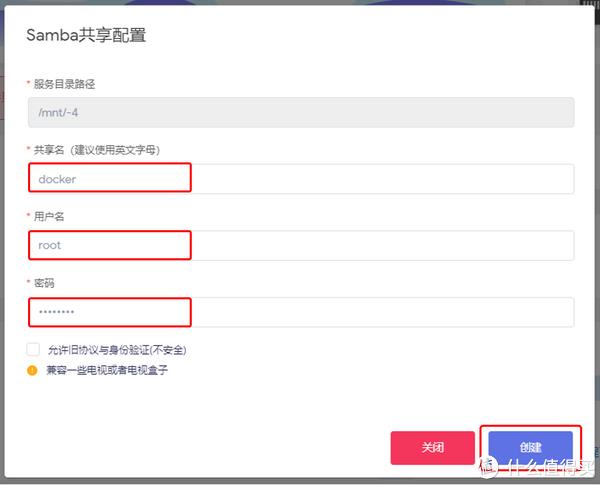Viewport: 600px width, 485px height.
Task: Click the 共享名 (建议使用英文字母) label
Action: [97, 150]
